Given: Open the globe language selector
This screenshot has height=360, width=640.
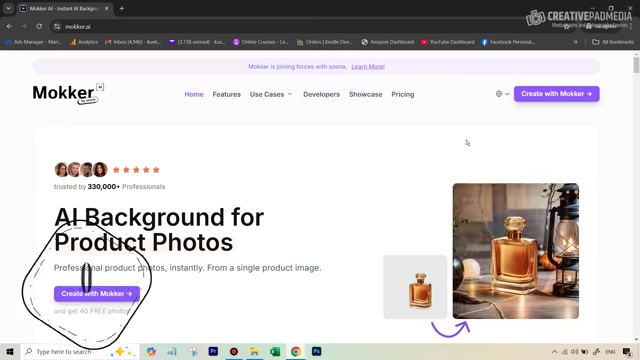Looking at the screenshot, I should 502,94.
